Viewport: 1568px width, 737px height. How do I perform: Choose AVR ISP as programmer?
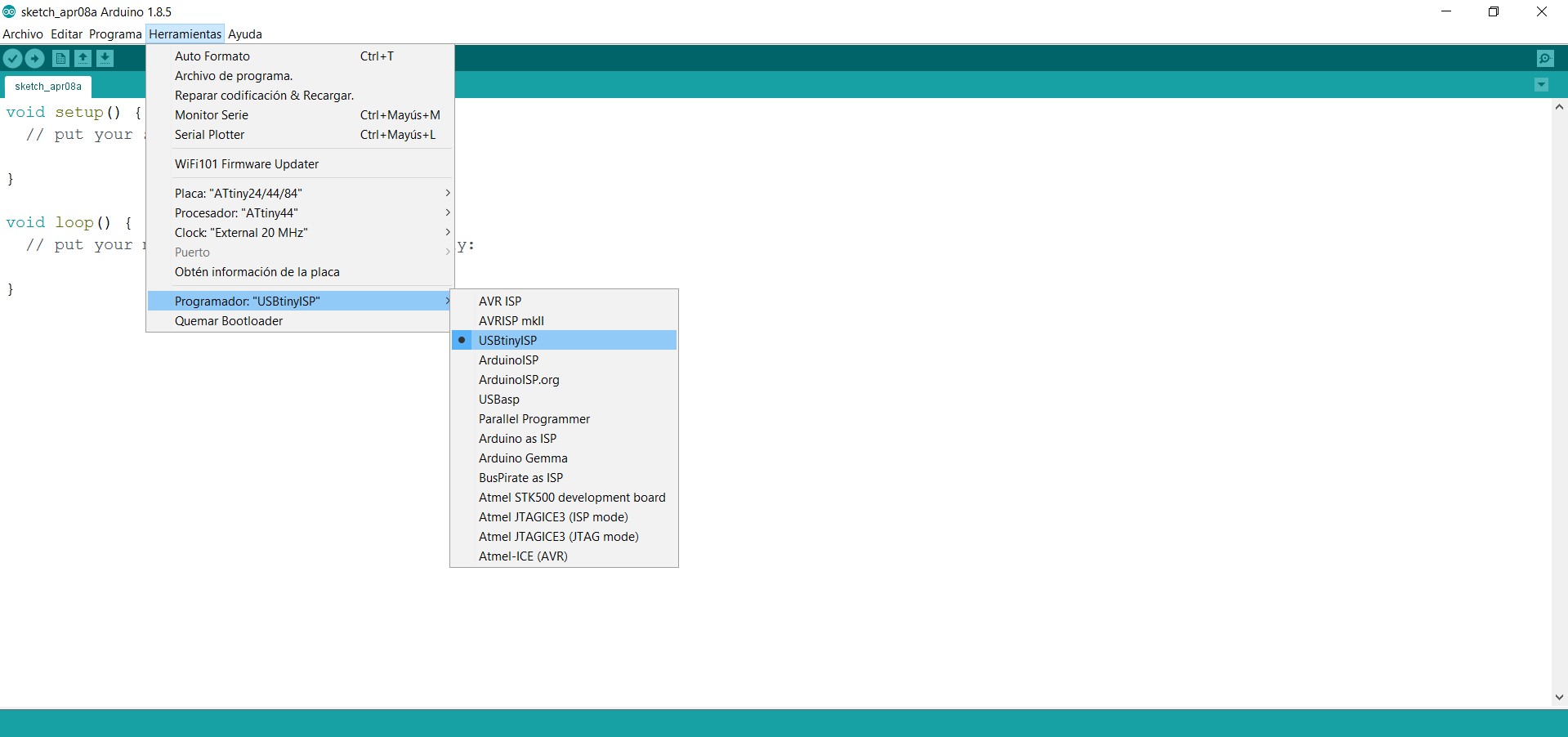pyautogui.click(x=564, y=301)
